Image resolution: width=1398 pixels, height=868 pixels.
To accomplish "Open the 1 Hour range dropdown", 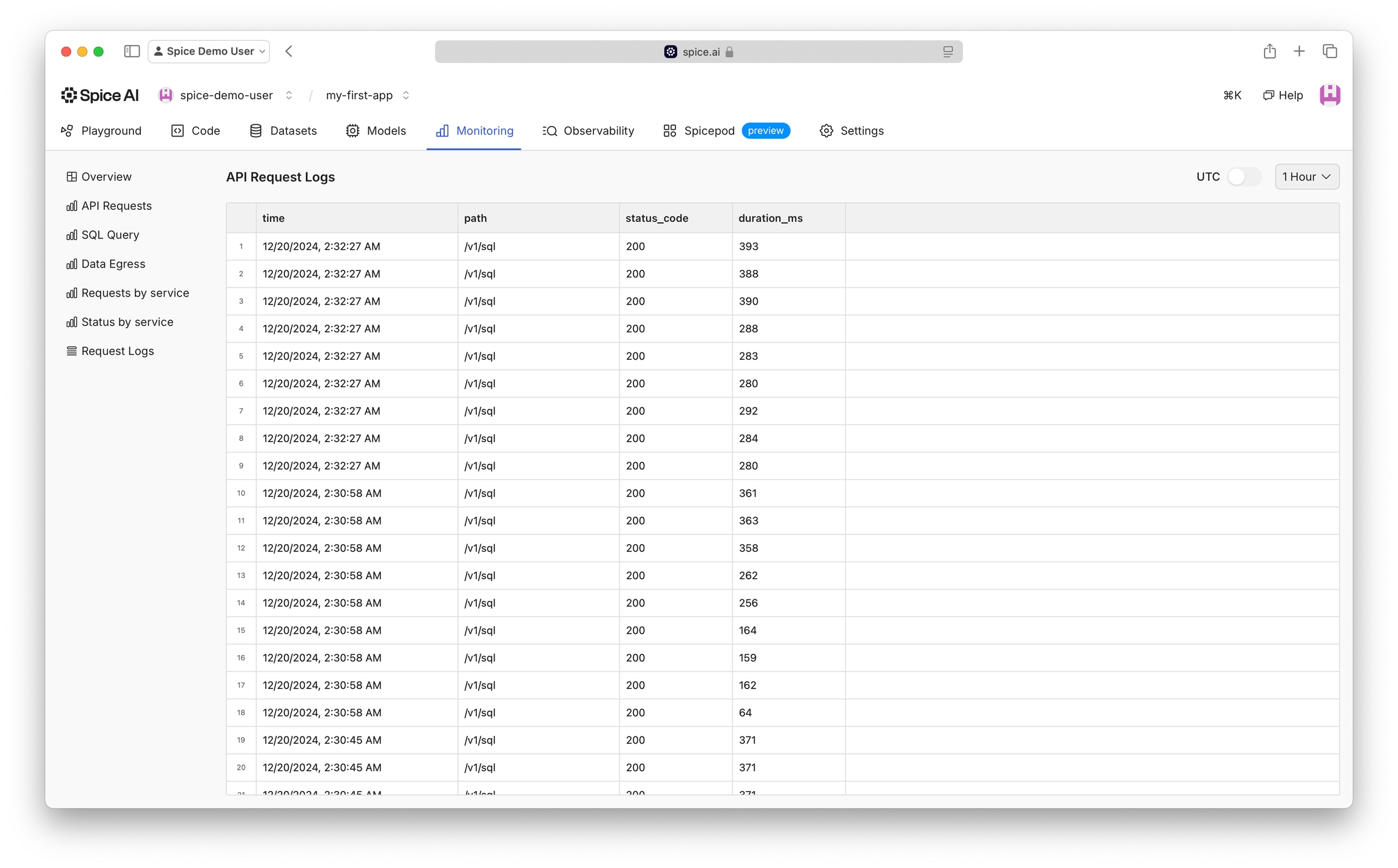I will point(1306,177).
